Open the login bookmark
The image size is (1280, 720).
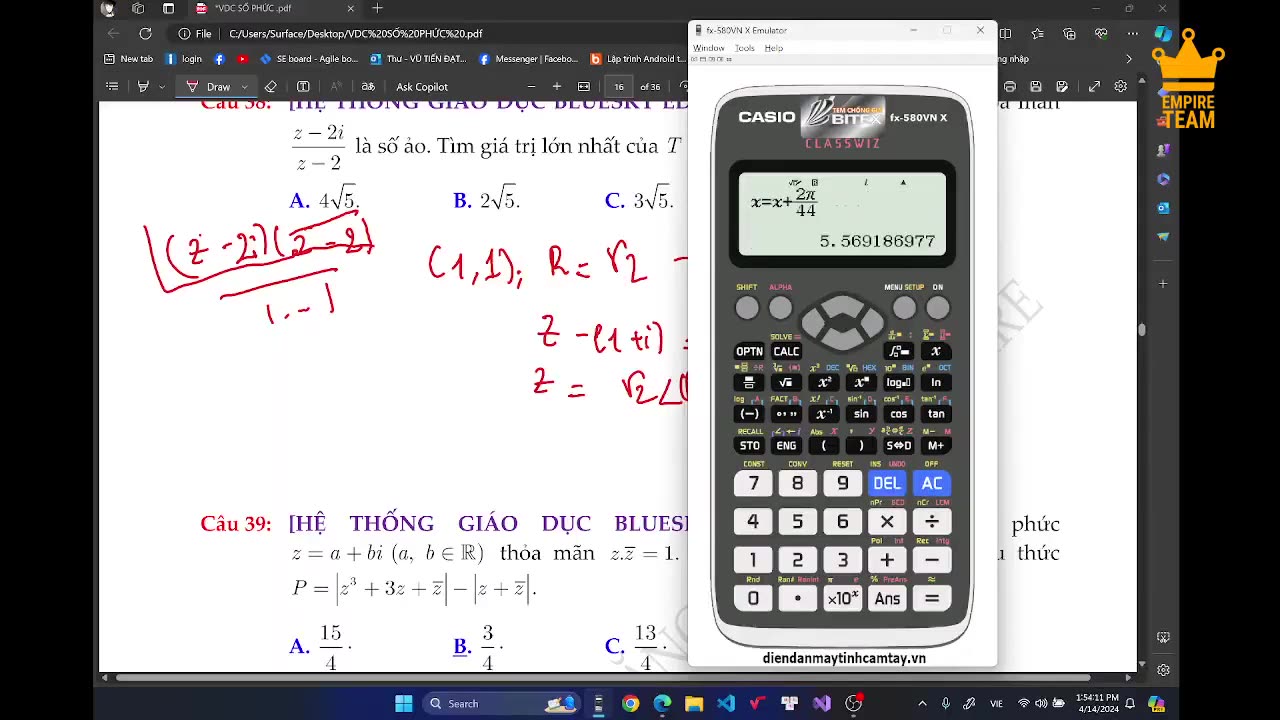point(184,59)
